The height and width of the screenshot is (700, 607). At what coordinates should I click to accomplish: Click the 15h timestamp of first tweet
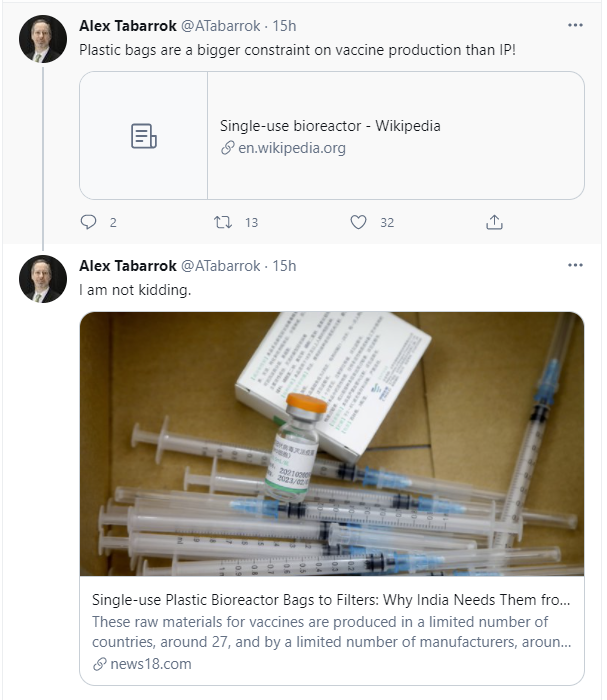pos(284,26)
